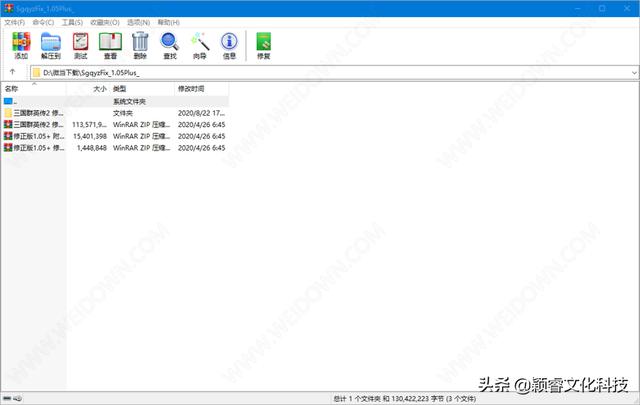Click the 删除 (Delete) trash can icon
640x405 pixels.
[140, 46]
